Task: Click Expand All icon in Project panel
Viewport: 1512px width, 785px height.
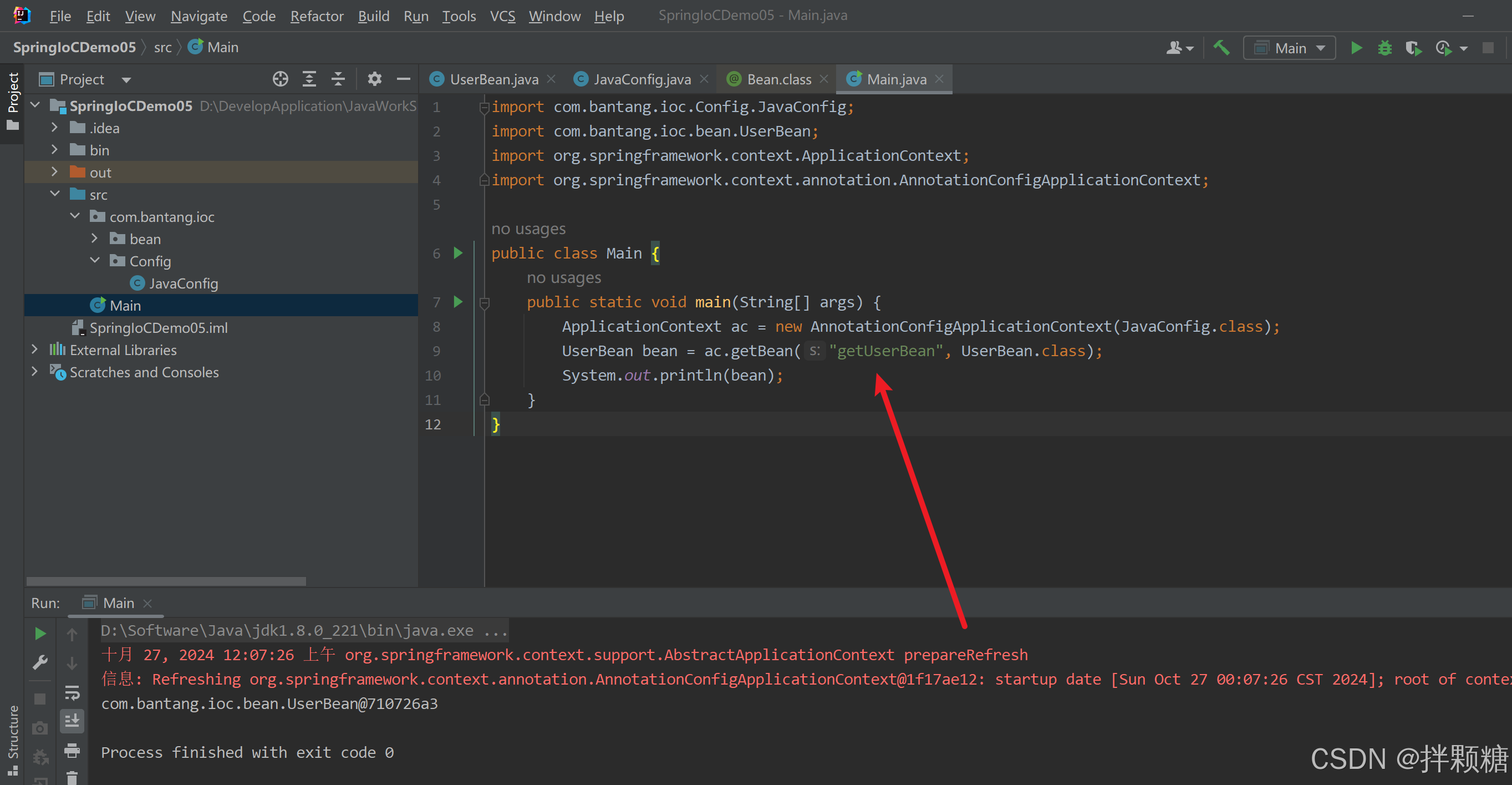Action: pos(309,79)
